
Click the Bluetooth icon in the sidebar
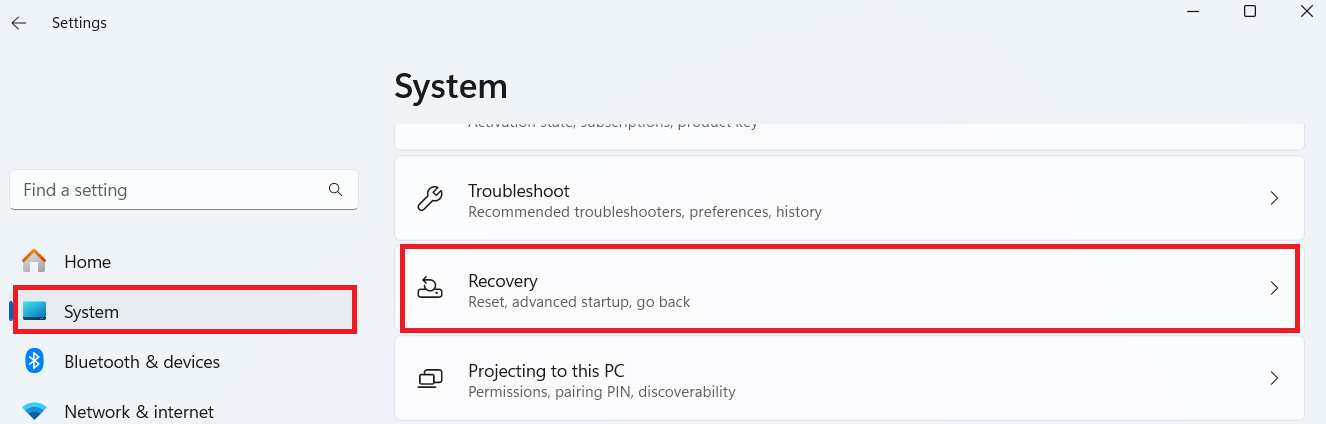pos(34,361)
